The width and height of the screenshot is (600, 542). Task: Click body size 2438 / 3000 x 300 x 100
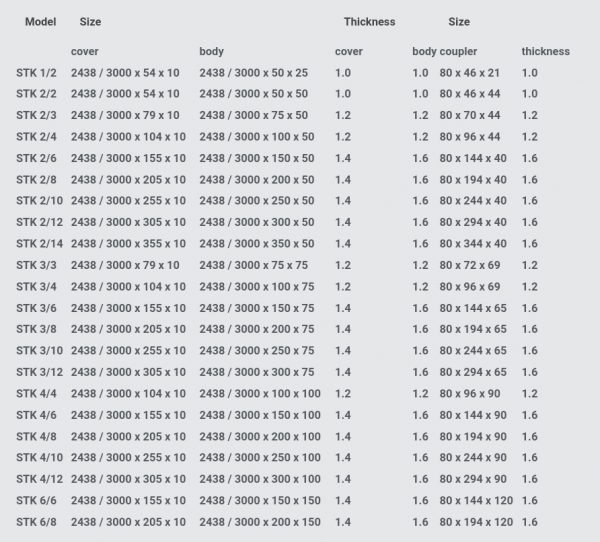coord(260,479)
